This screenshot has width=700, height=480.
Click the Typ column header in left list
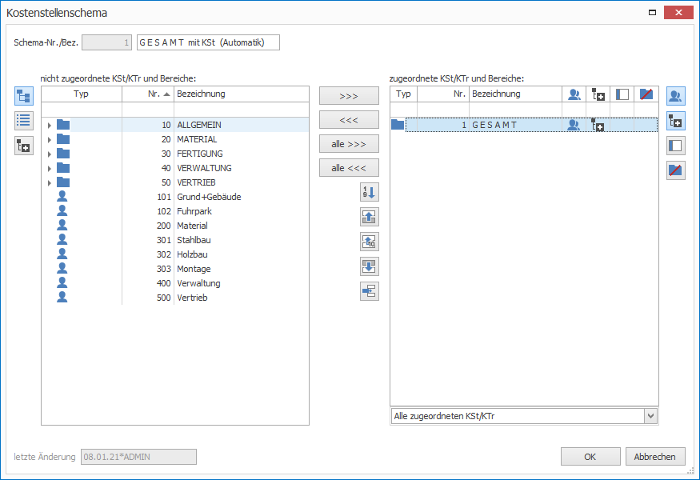(x=81, y=94)
